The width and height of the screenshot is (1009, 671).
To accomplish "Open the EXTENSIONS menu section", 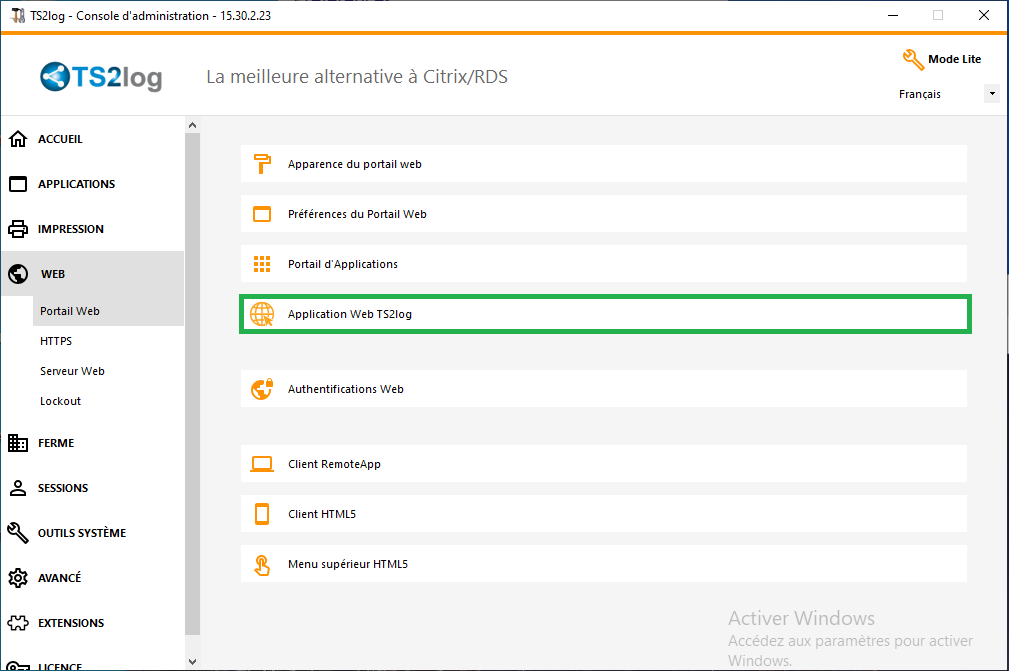I will click(x=93, y=623).
